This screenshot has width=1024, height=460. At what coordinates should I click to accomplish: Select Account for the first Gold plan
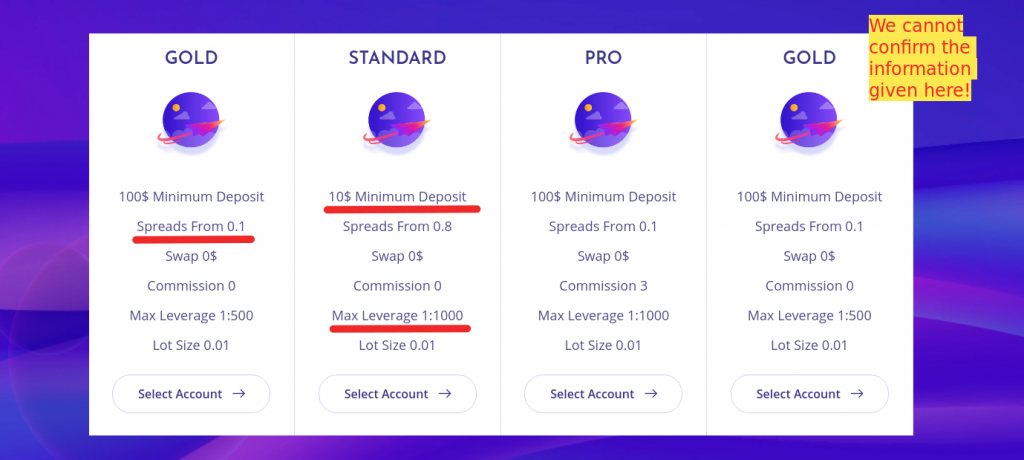pyautogui.click(x=191, y=394)
